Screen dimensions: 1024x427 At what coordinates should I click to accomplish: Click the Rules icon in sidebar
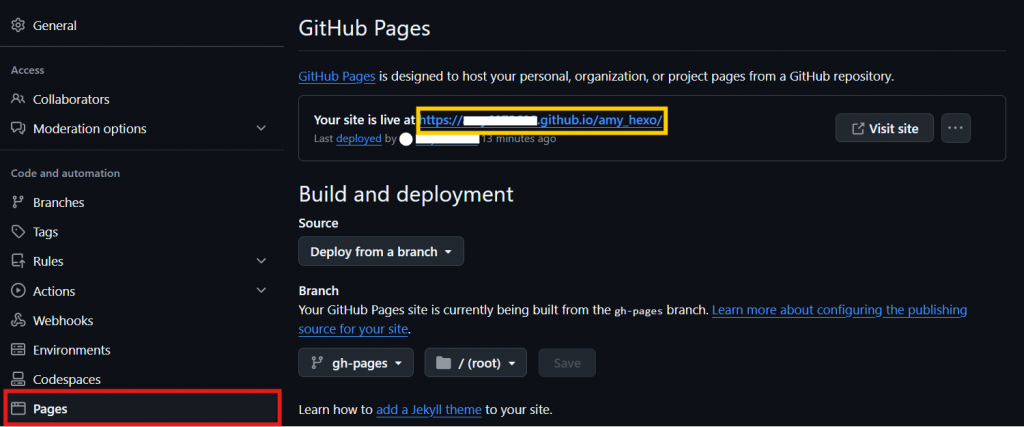(x=18, y=261)
